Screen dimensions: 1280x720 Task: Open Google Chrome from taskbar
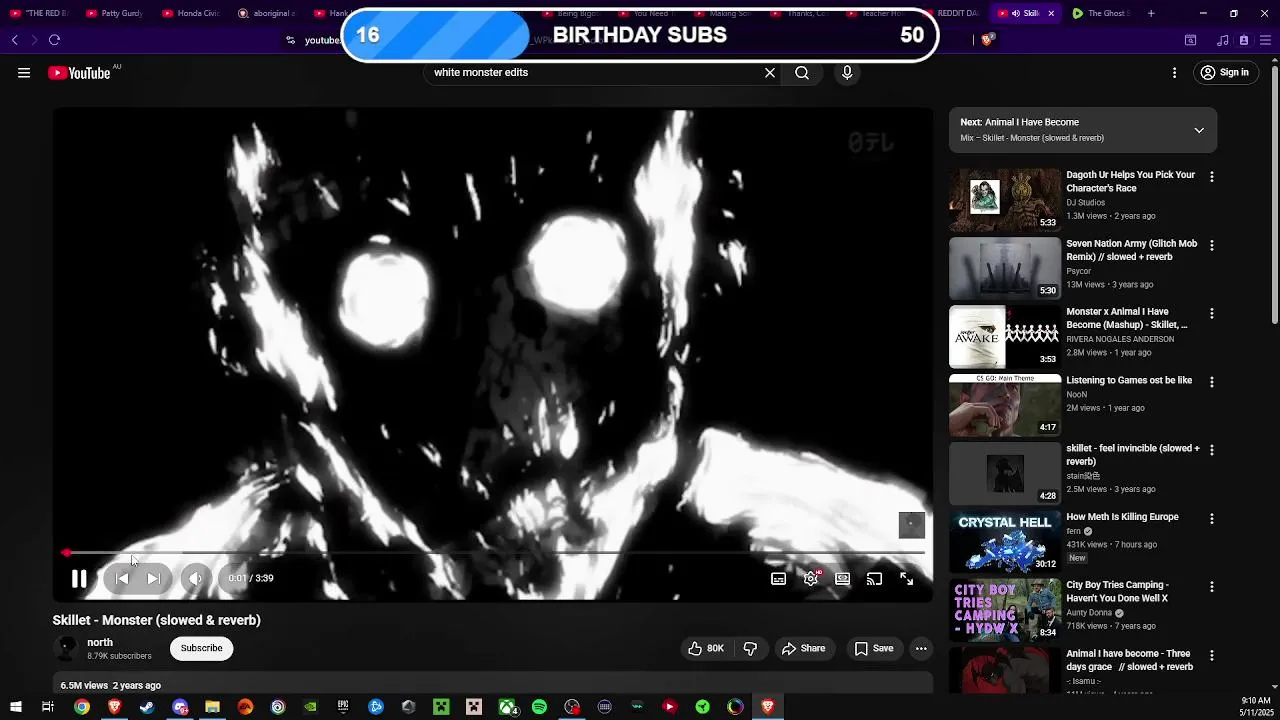(82, 707)
